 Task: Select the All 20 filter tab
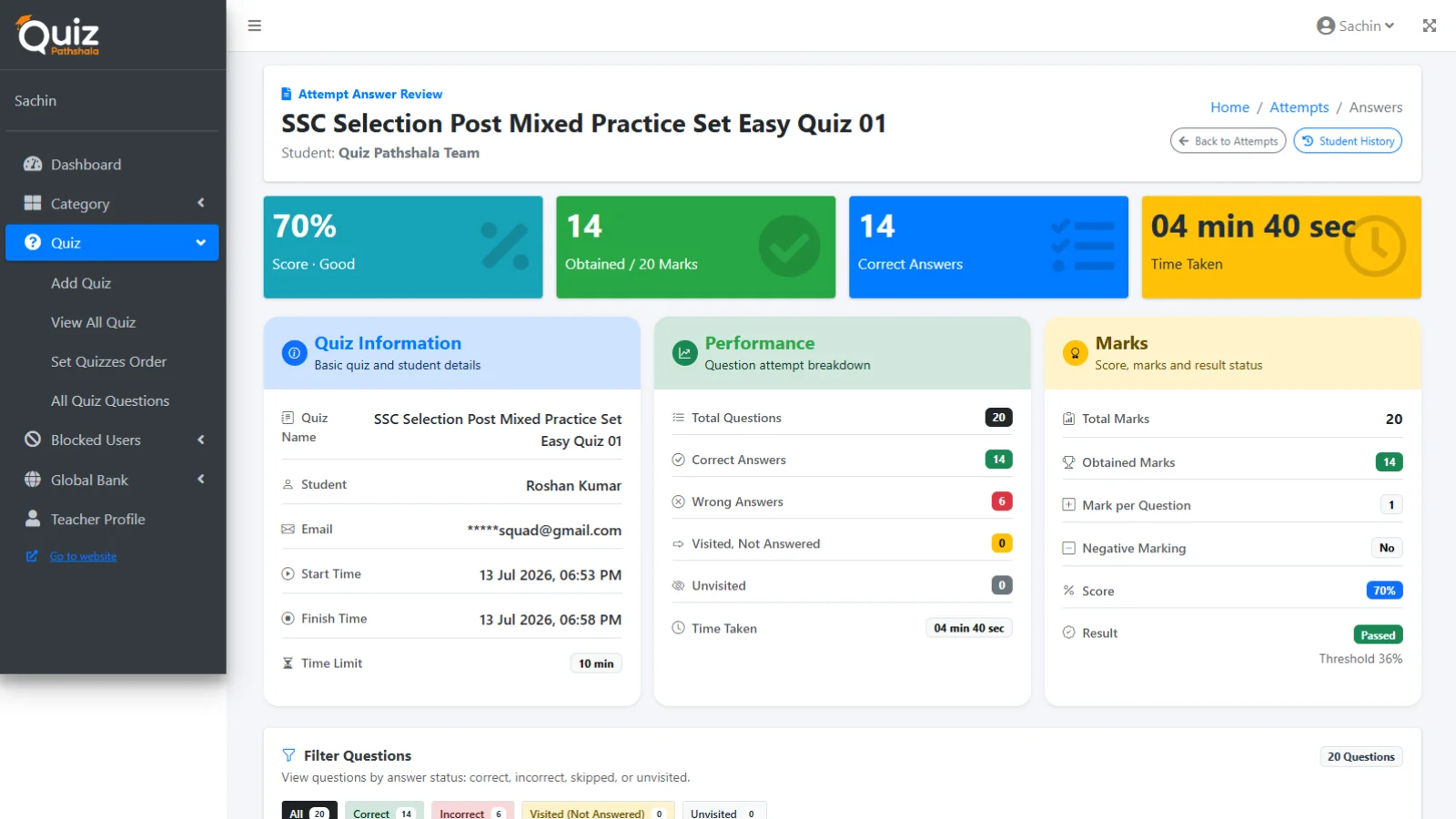coord(309,814)
